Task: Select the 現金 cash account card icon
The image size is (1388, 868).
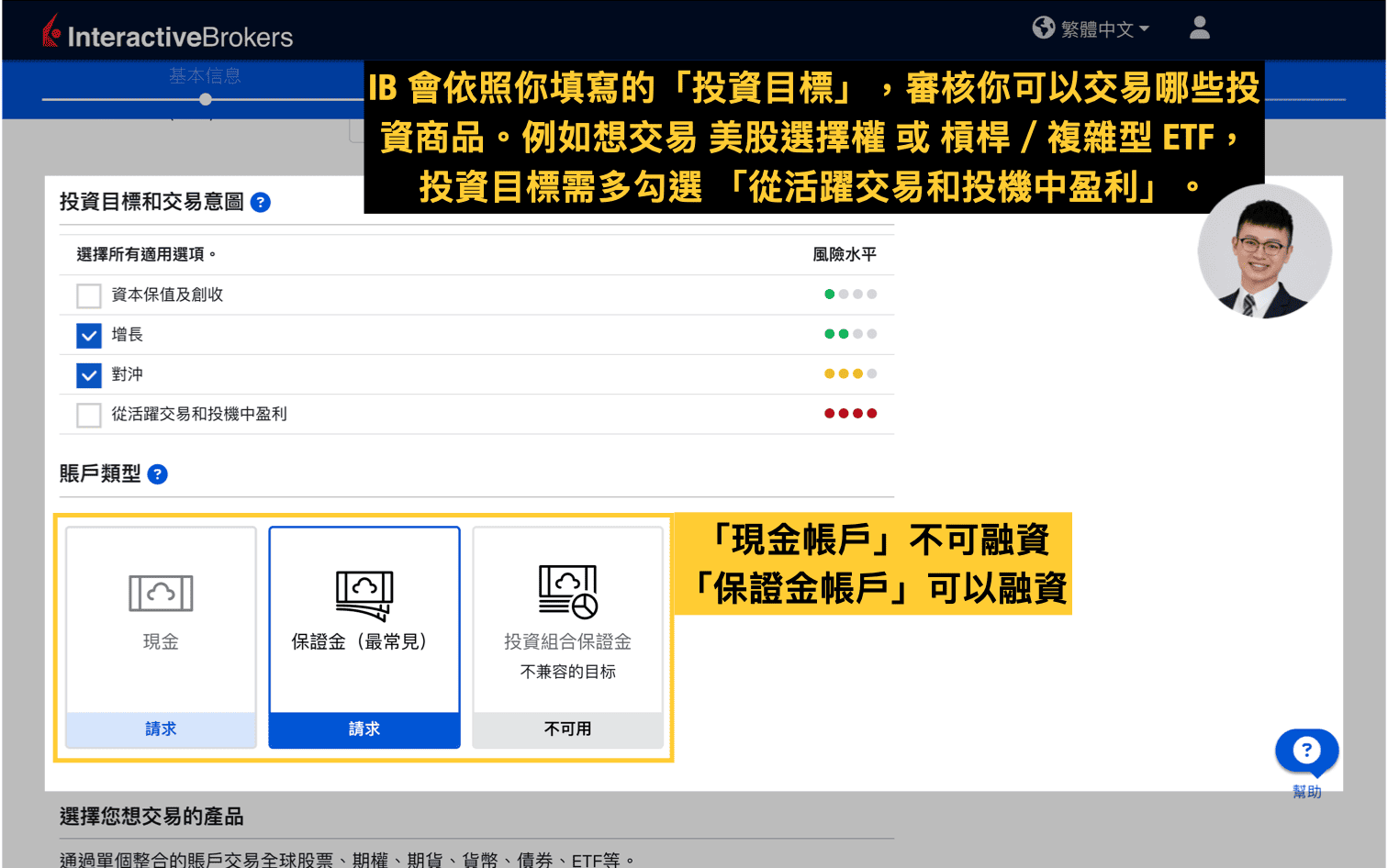Action: pos(161,594)
